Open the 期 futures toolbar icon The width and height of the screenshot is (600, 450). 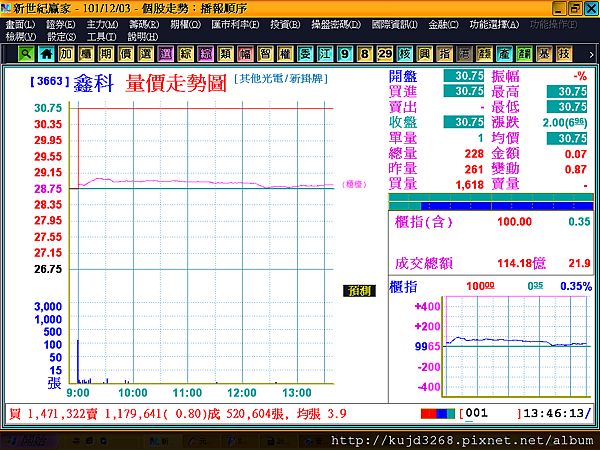pyautogui.click(x=106, y=54)
